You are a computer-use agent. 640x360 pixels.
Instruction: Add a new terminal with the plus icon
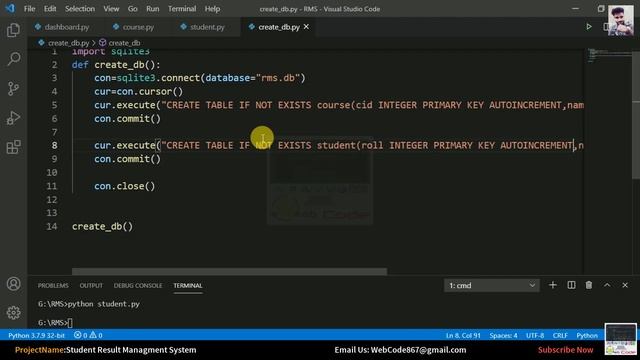point(553,285)
